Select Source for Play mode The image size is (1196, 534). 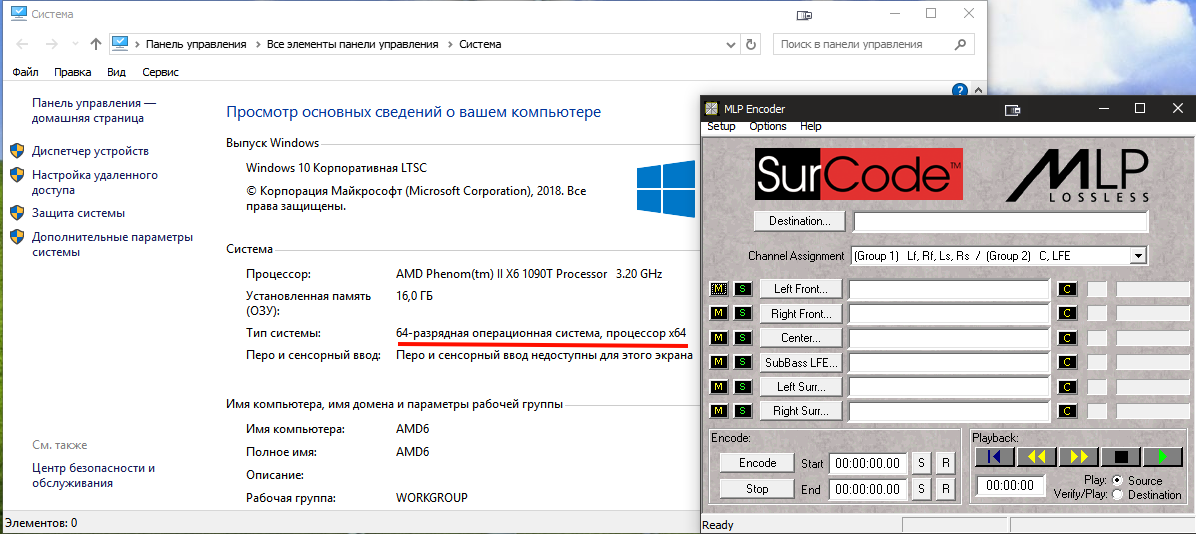pos(1117,481)
